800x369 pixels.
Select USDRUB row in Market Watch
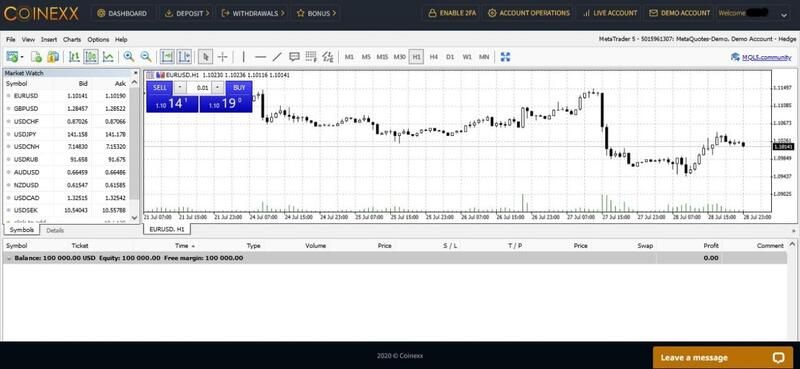pos(66,160)
